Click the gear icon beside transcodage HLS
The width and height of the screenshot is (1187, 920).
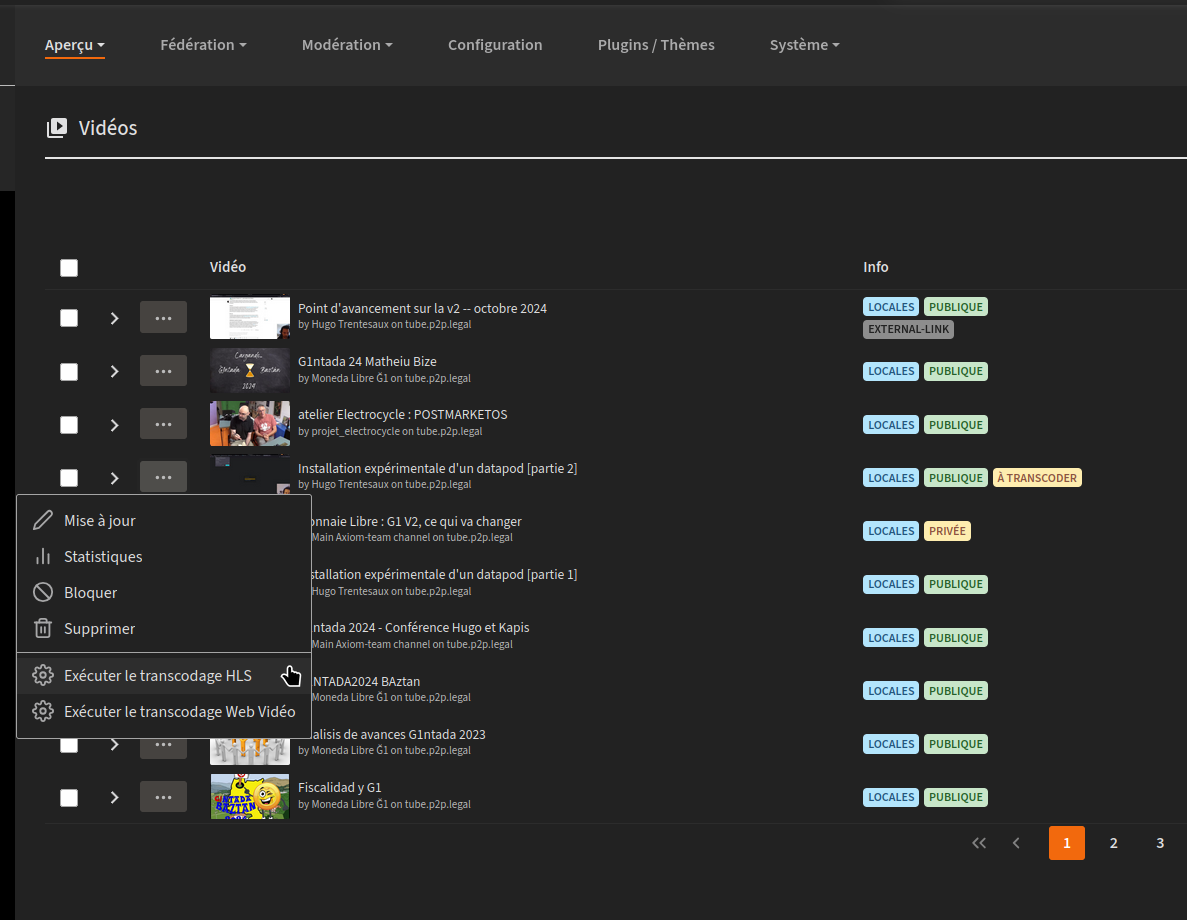[x=43, y=675]
